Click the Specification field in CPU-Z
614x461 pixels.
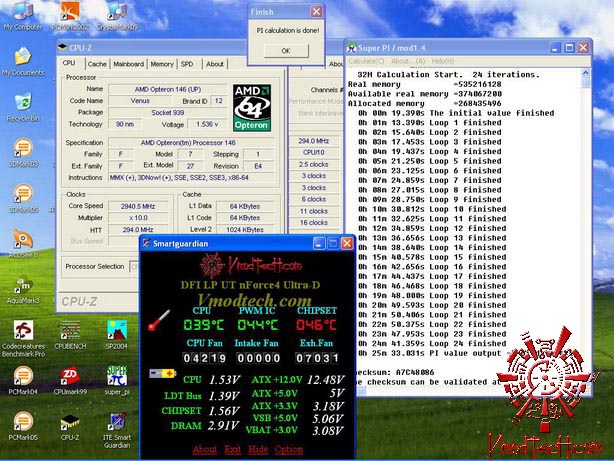191,143
